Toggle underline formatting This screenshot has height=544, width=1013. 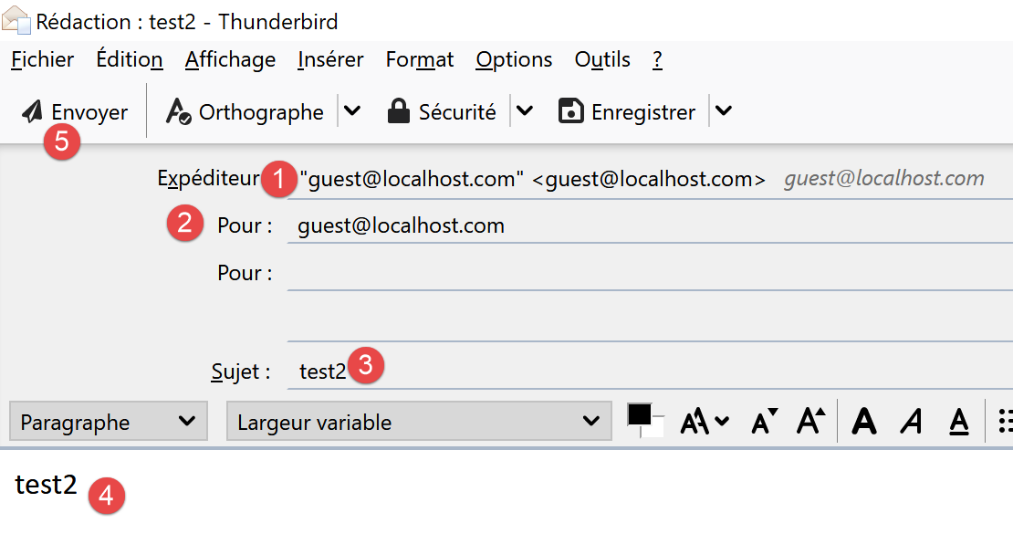(x=959, y=422)
